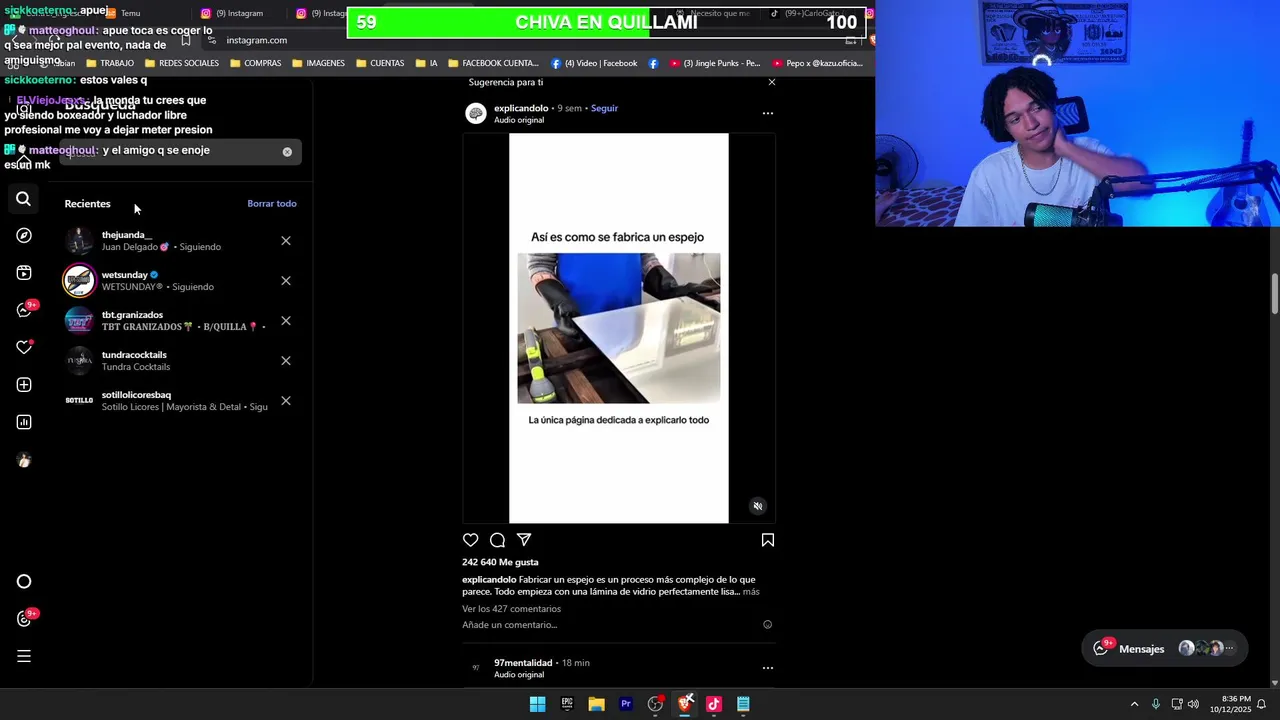The image size is (1280, 720).
Task: Remove sotillolicoresbaq from recent searches
Action: [286, 401]
